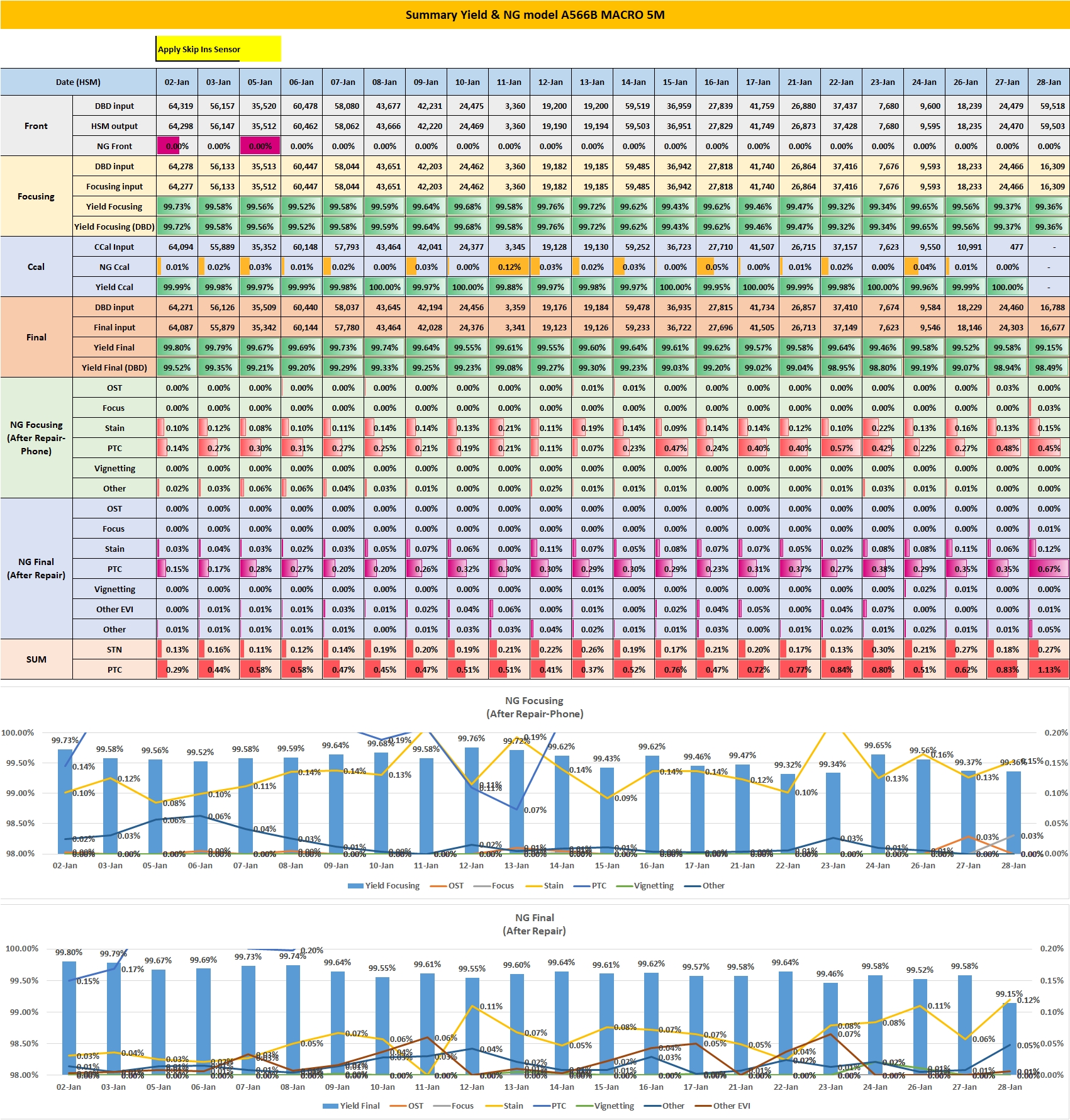Viewport: 1070px width, 1120px height.
Task: Click 'PTC' legend entry in NG Final chart
Action: tap(550, 1106)
